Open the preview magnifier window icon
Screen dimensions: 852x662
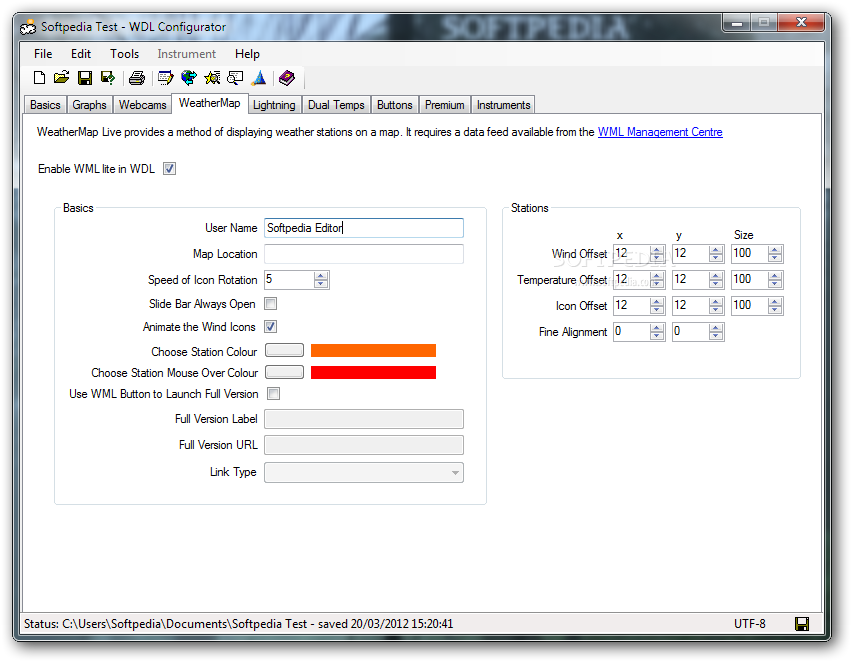tap(235, 78)
